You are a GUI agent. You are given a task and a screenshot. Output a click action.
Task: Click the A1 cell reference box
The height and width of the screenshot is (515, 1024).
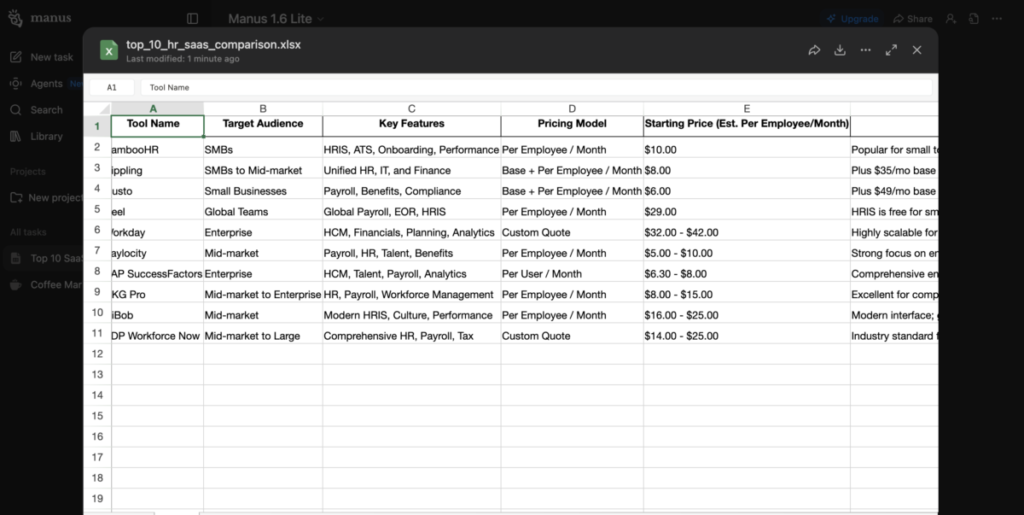(112, 87)
